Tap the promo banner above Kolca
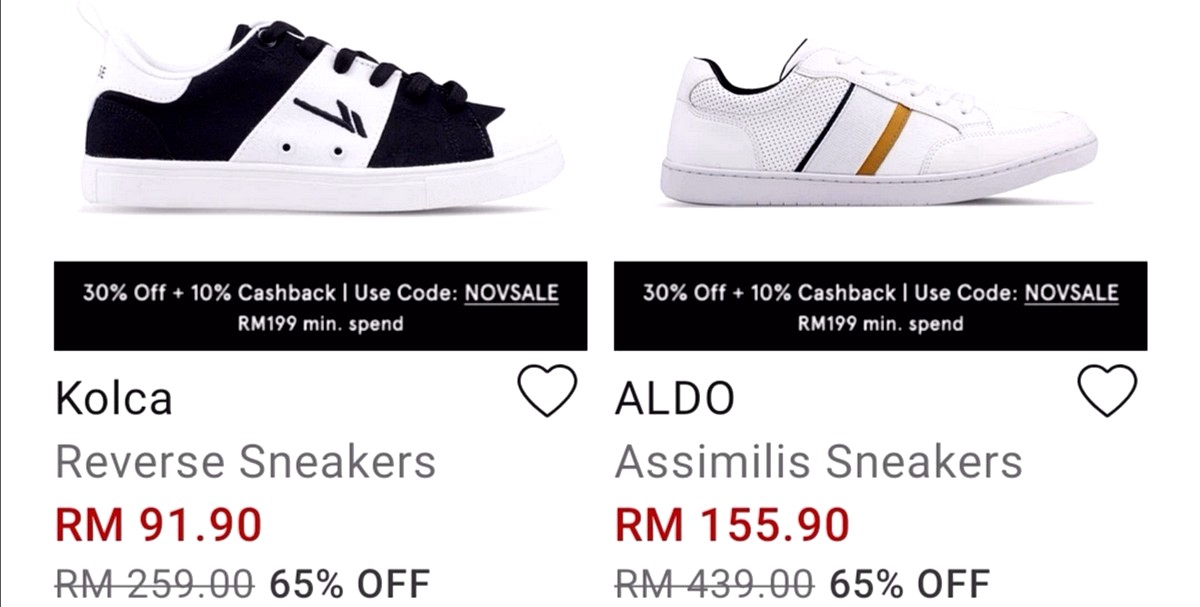Screen dimensions: 1200x607 tap(320, 306)
